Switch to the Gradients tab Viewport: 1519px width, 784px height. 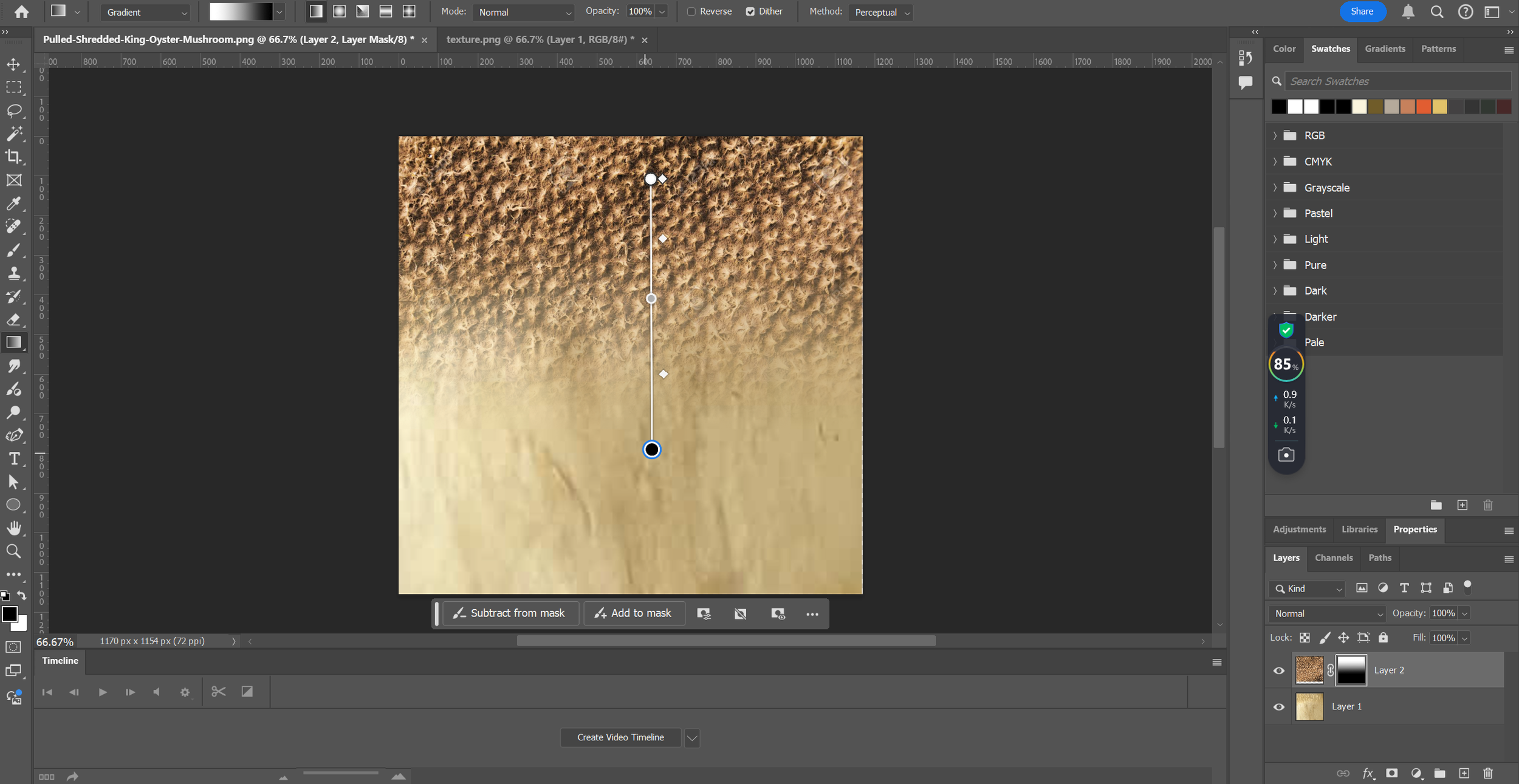click(x=1385, y=49)
